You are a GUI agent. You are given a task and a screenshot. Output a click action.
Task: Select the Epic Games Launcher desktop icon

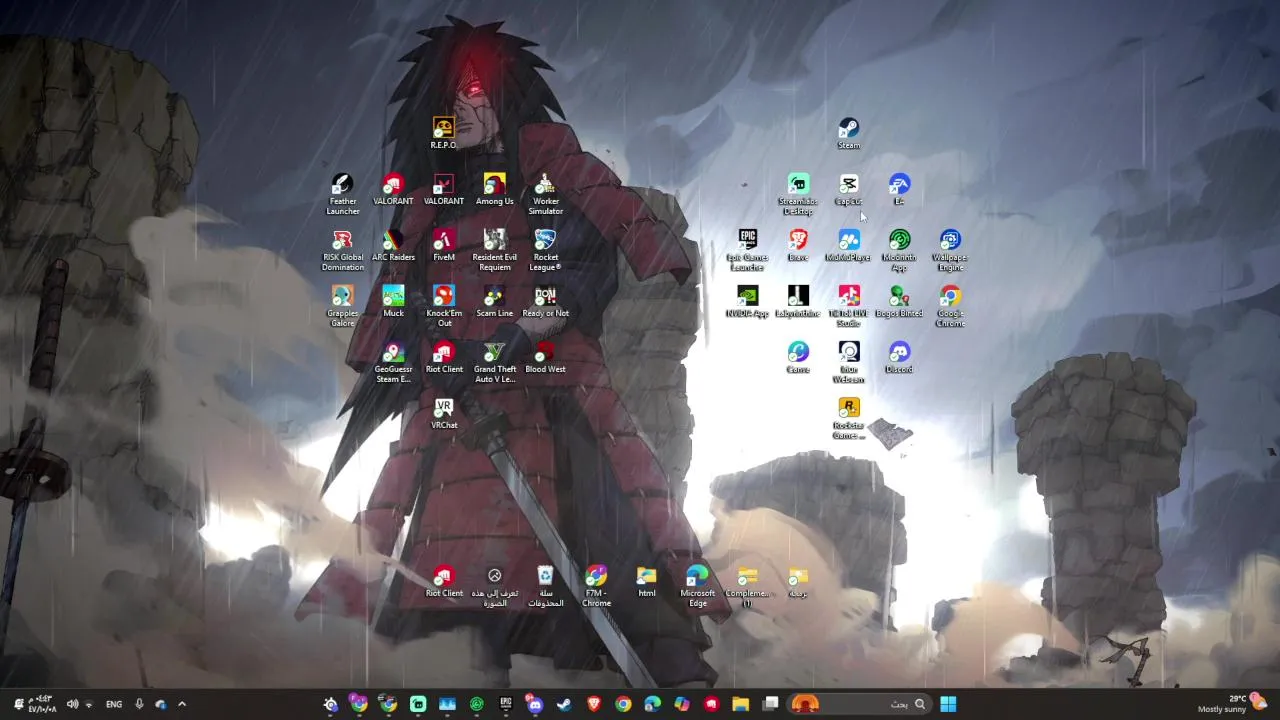coord(747,250)
